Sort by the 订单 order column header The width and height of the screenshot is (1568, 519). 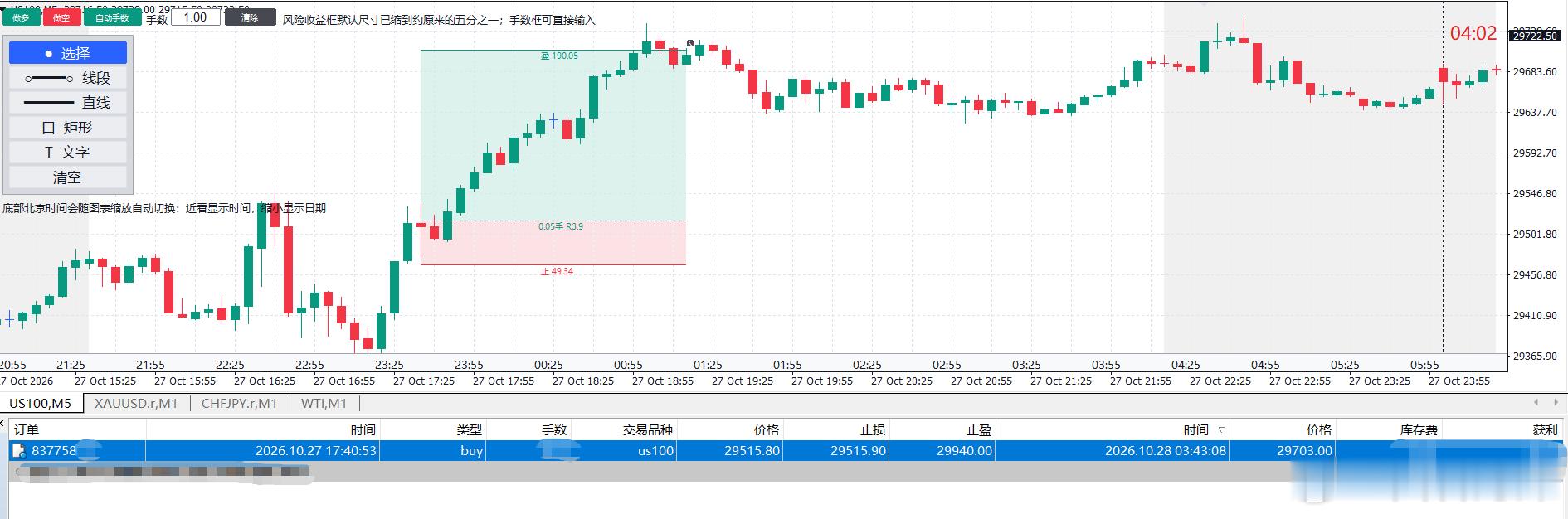[77, 429]
